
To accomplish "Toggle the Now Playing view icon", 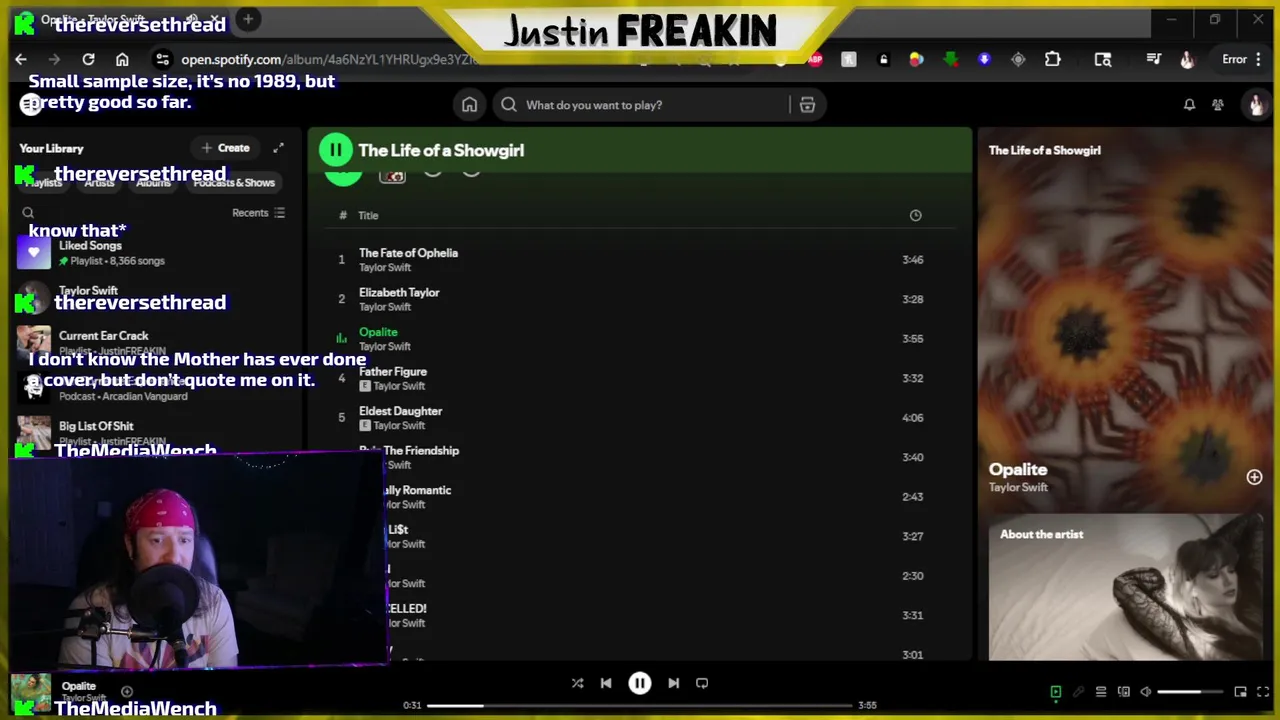I will [1055, 692].
